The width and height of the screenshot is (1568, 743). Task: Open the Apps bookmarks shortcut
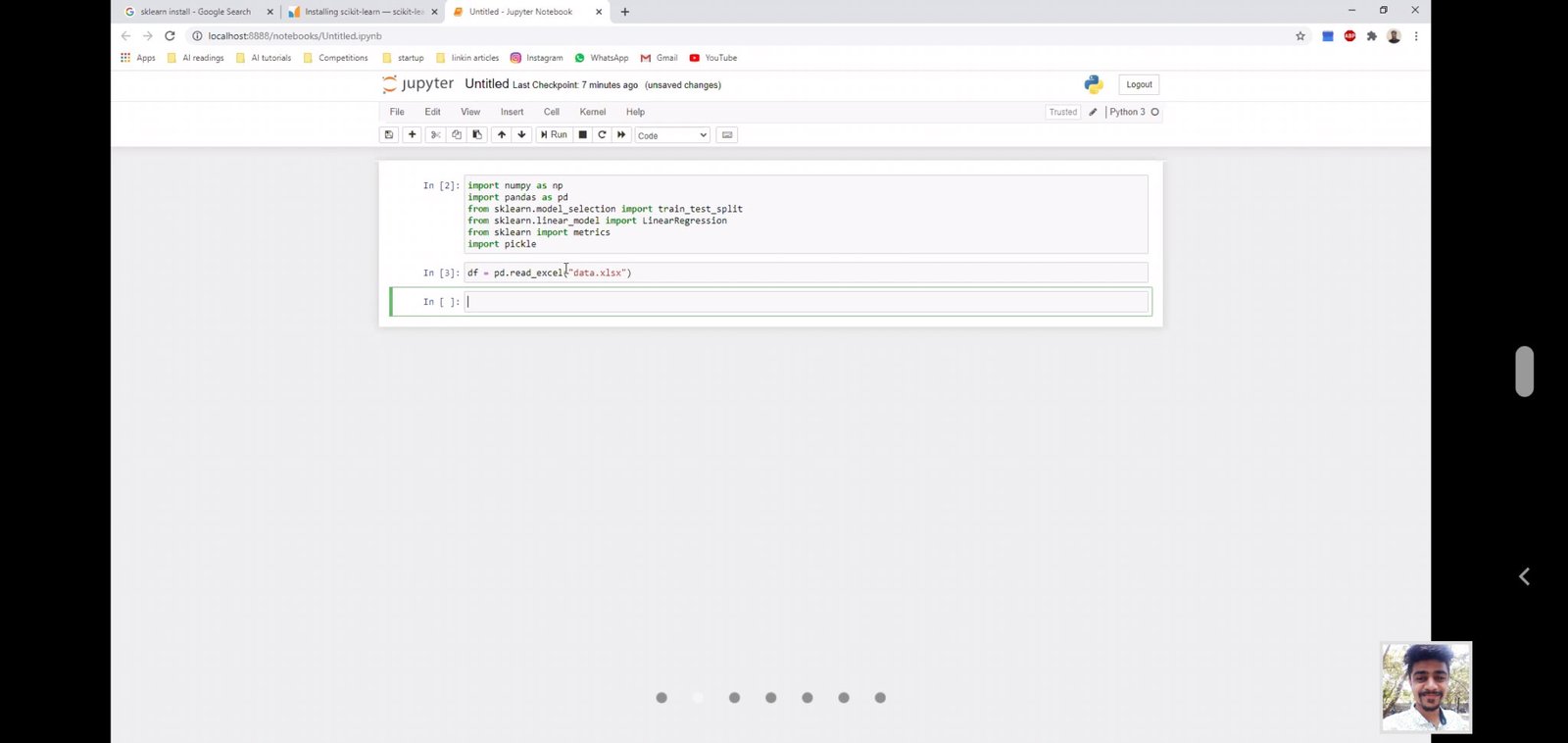pos(138,58)
